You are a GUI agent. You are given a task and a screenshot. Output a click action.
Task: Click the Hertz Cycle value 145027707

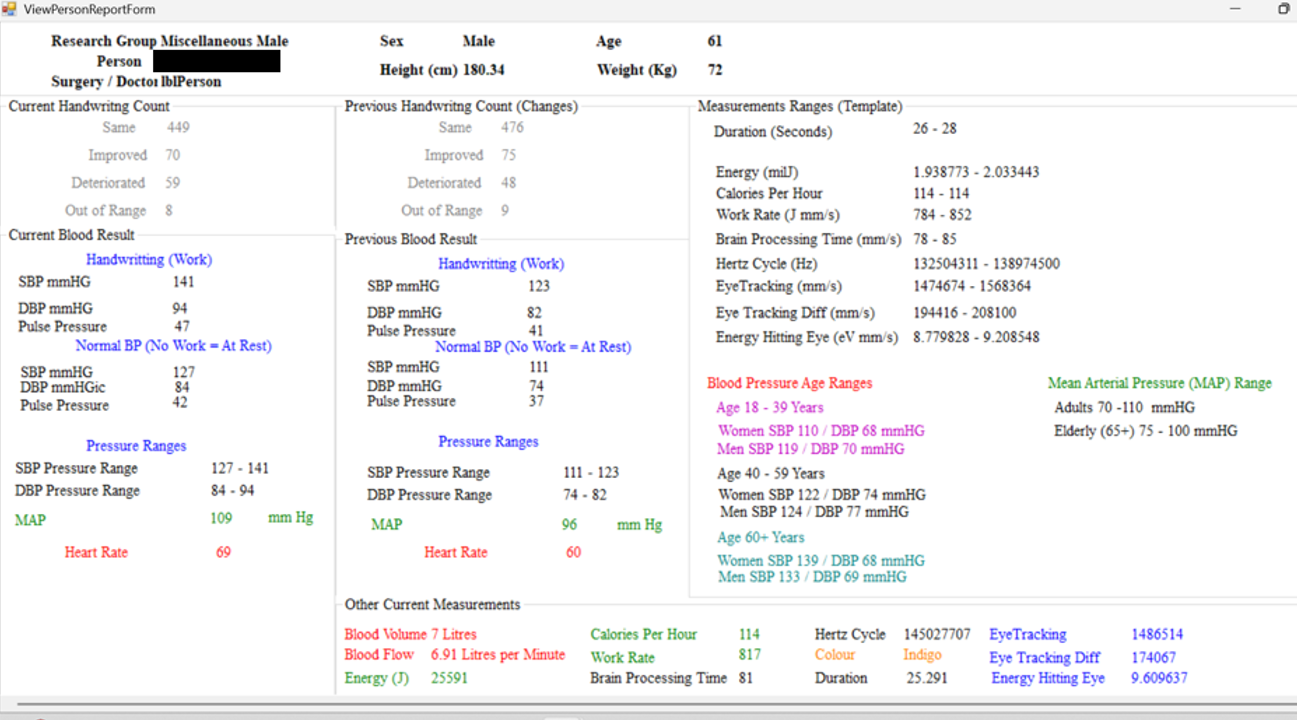(937, 634)
